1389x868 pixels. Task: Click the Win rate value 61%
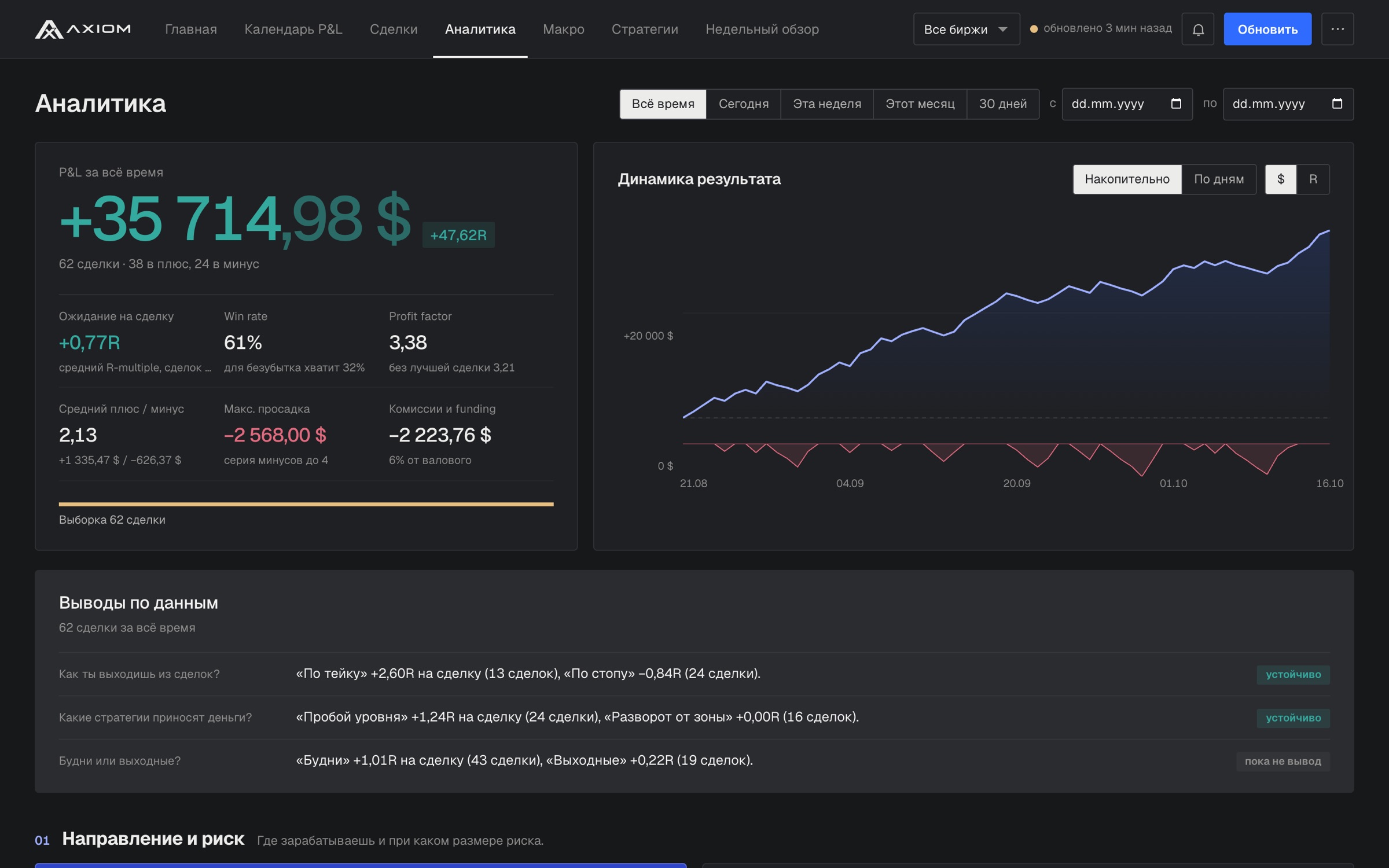coord(243,343)
